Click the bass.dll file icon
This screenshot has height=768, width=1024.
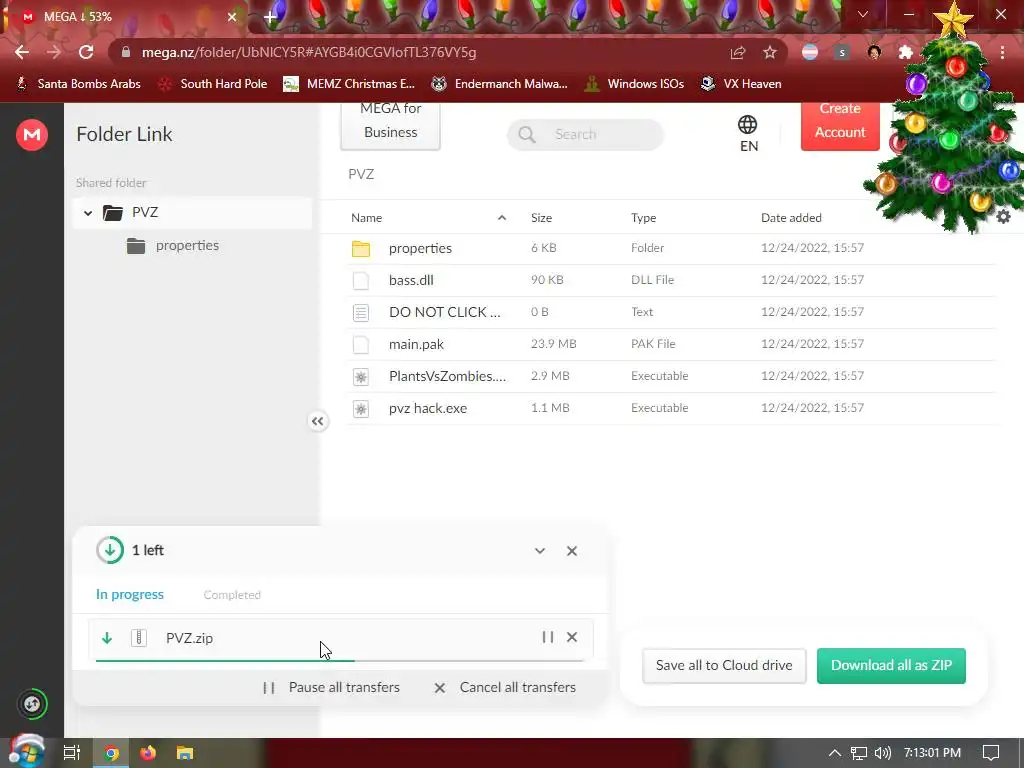[x=360, y=280]
